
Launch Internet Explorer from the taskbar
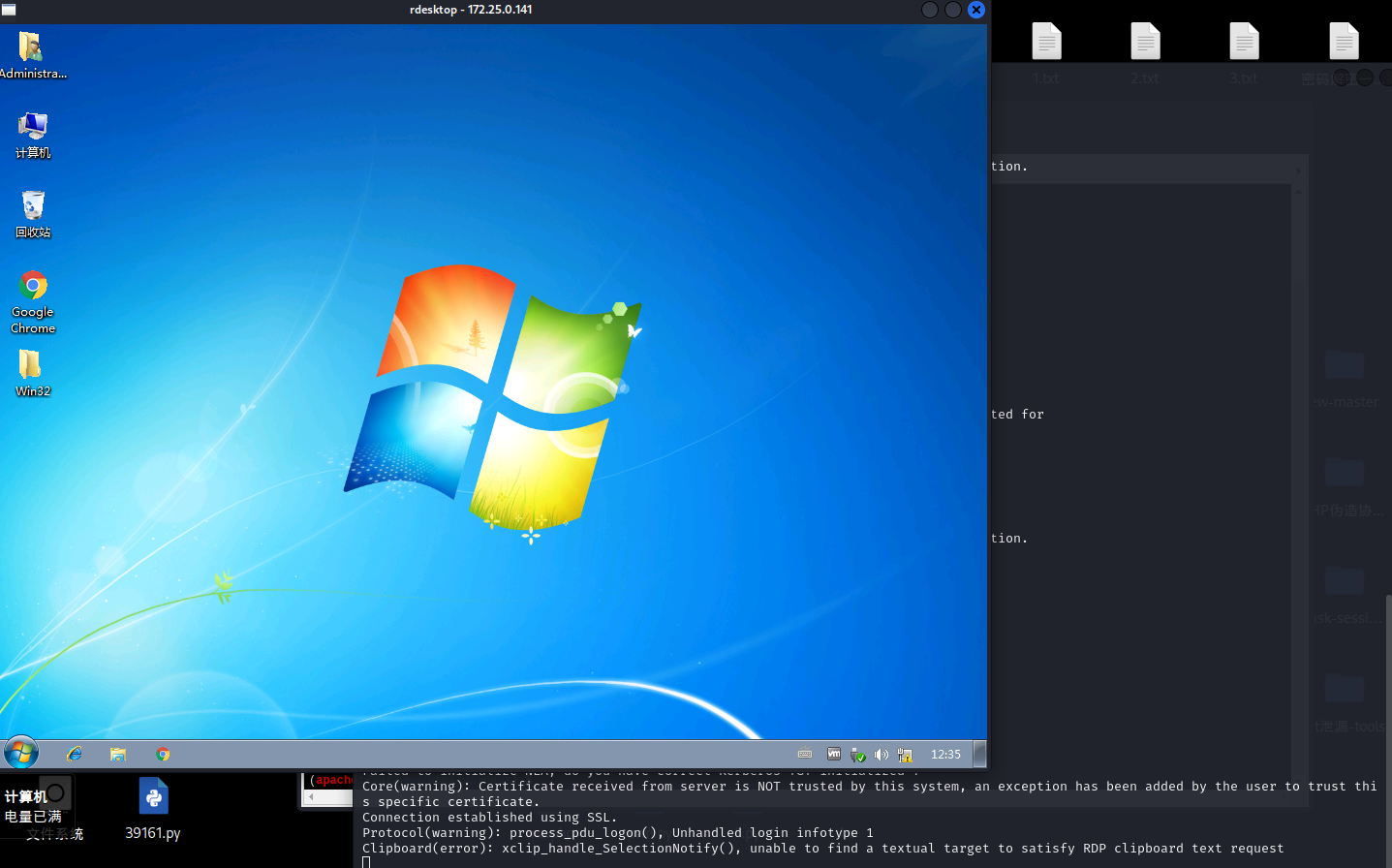(74, 754)
